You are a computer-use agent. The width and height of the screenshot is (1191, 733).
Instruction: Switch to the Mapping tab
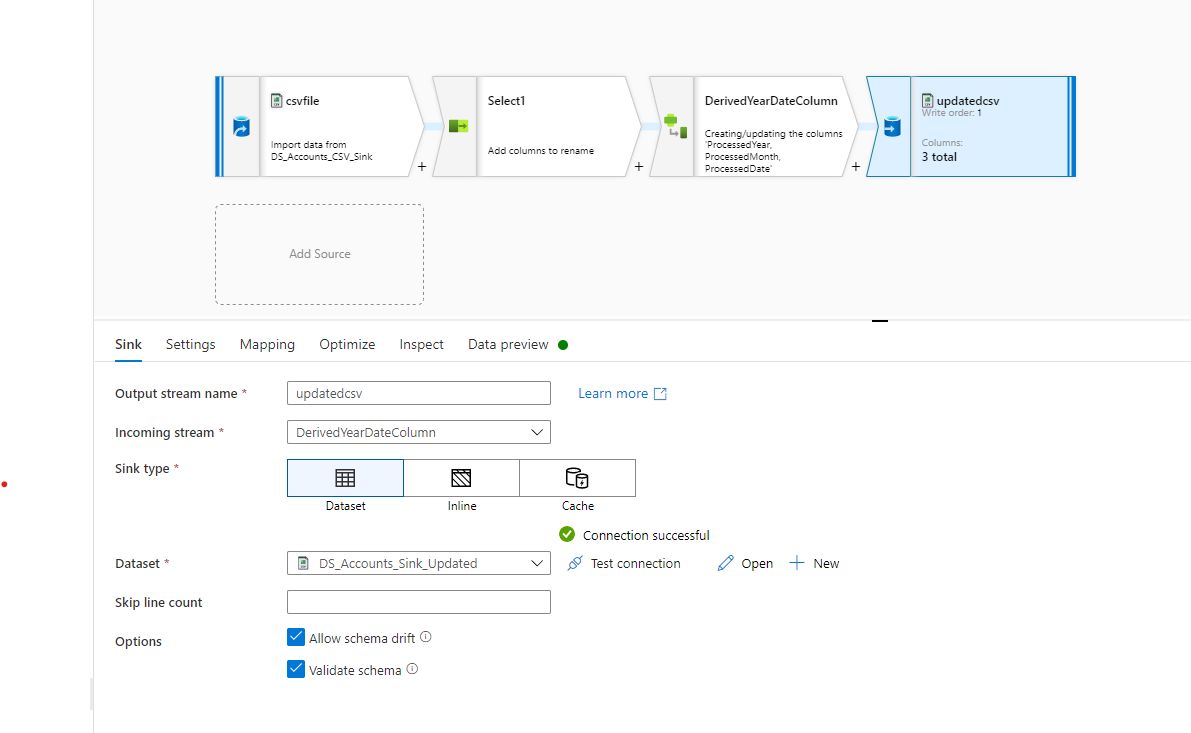(267, 344)
